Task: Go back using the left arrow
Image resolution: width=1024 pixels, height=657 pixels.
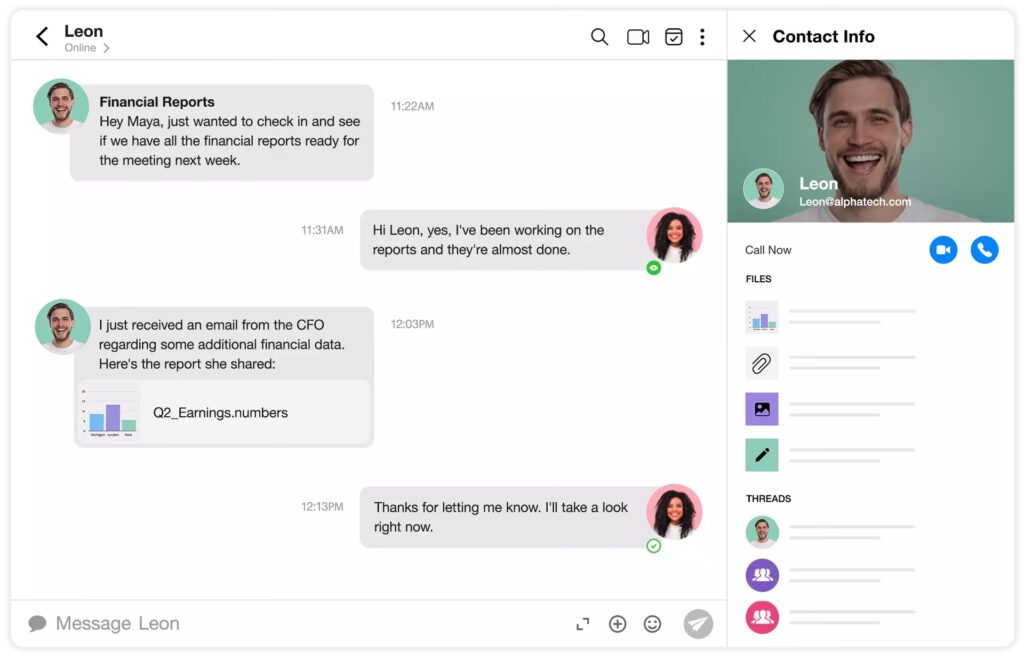Action: [42, 37]
